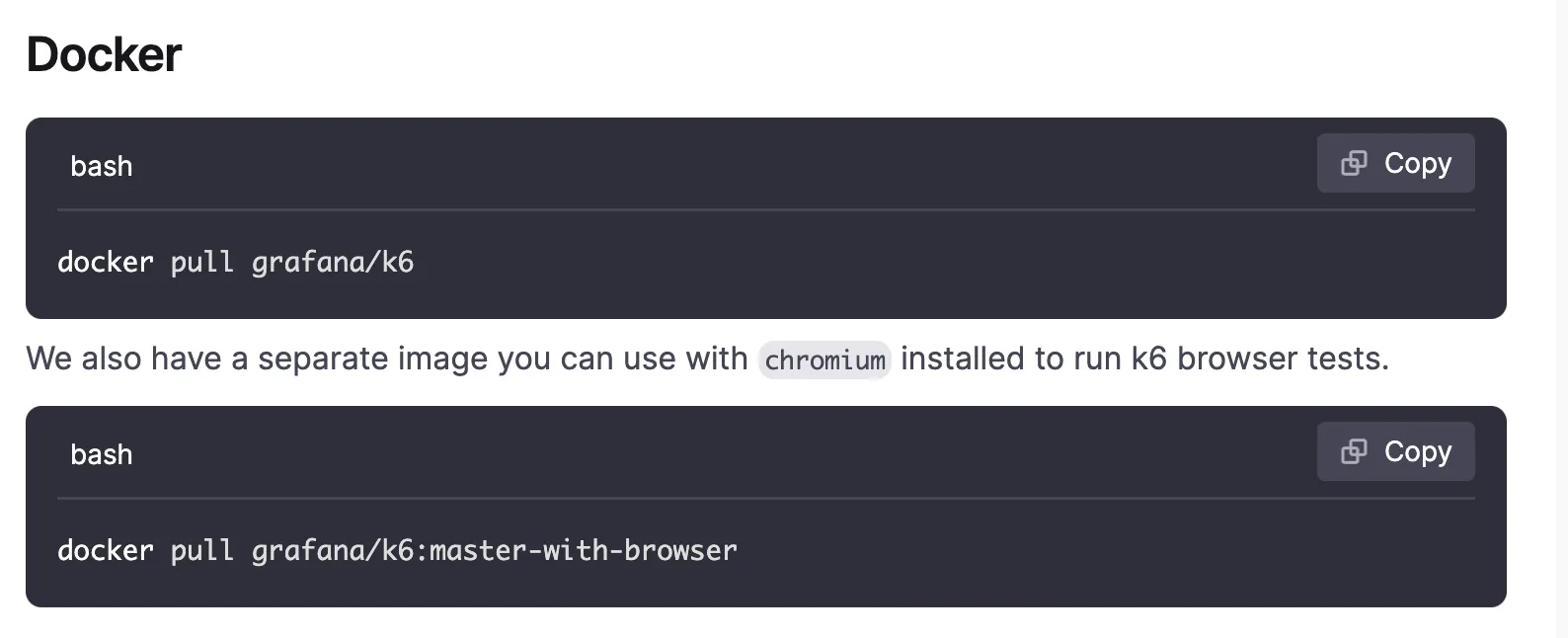Click the chromium inline code tag
The width and height of the screenshot is (1568, 638).
(x=824, y=359)
